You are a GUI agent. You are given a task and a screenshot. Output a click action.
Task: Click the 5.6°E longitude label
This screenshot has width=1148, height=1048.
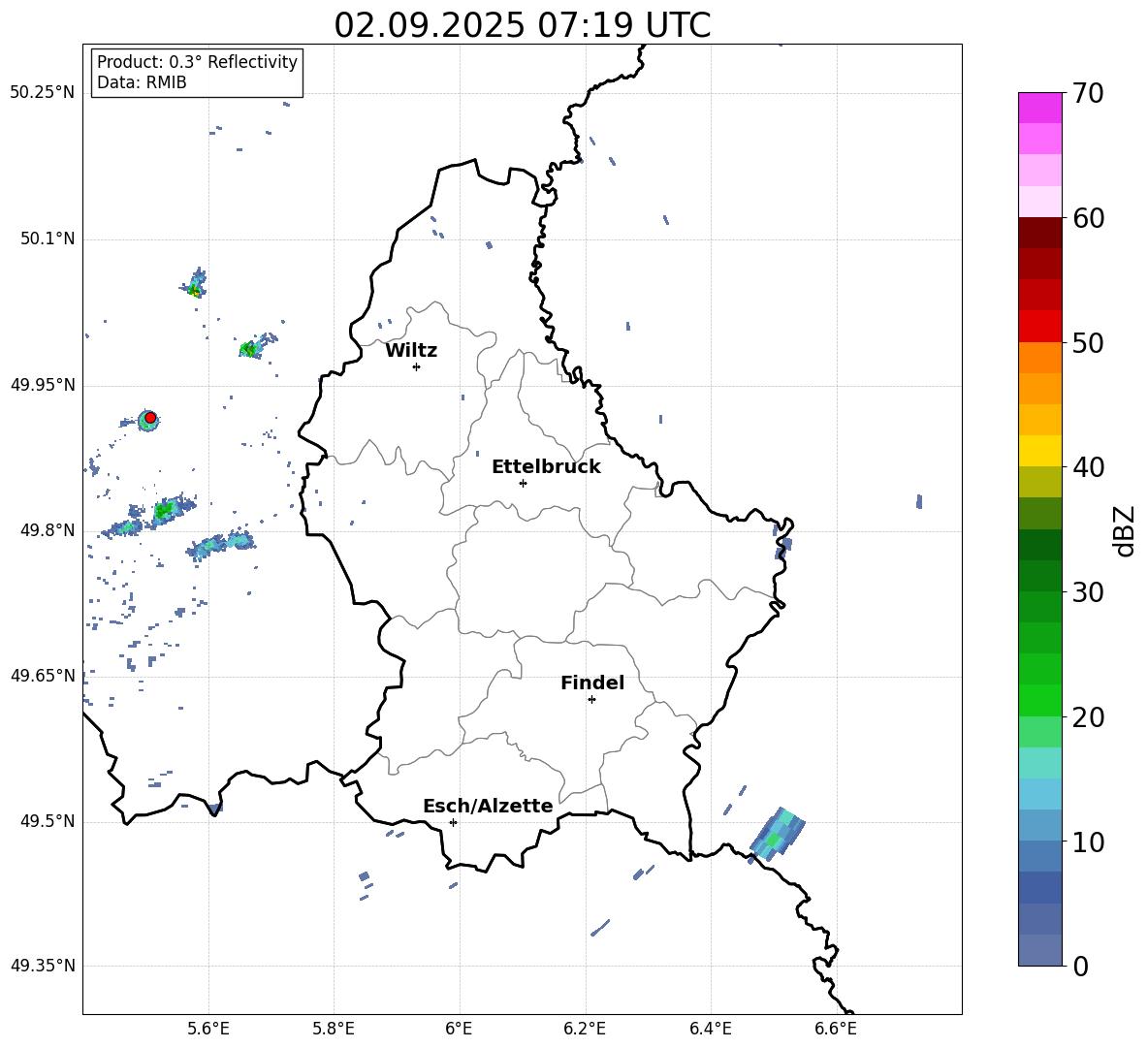click(x=207, y=1029)
